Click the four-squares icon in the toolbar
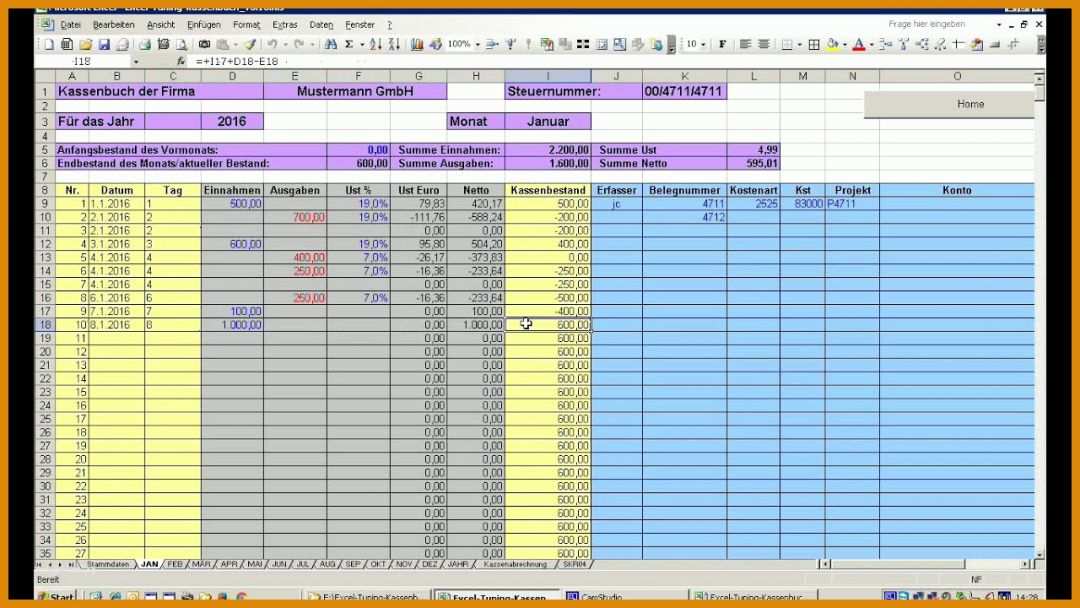 click(x=583, y=44)
